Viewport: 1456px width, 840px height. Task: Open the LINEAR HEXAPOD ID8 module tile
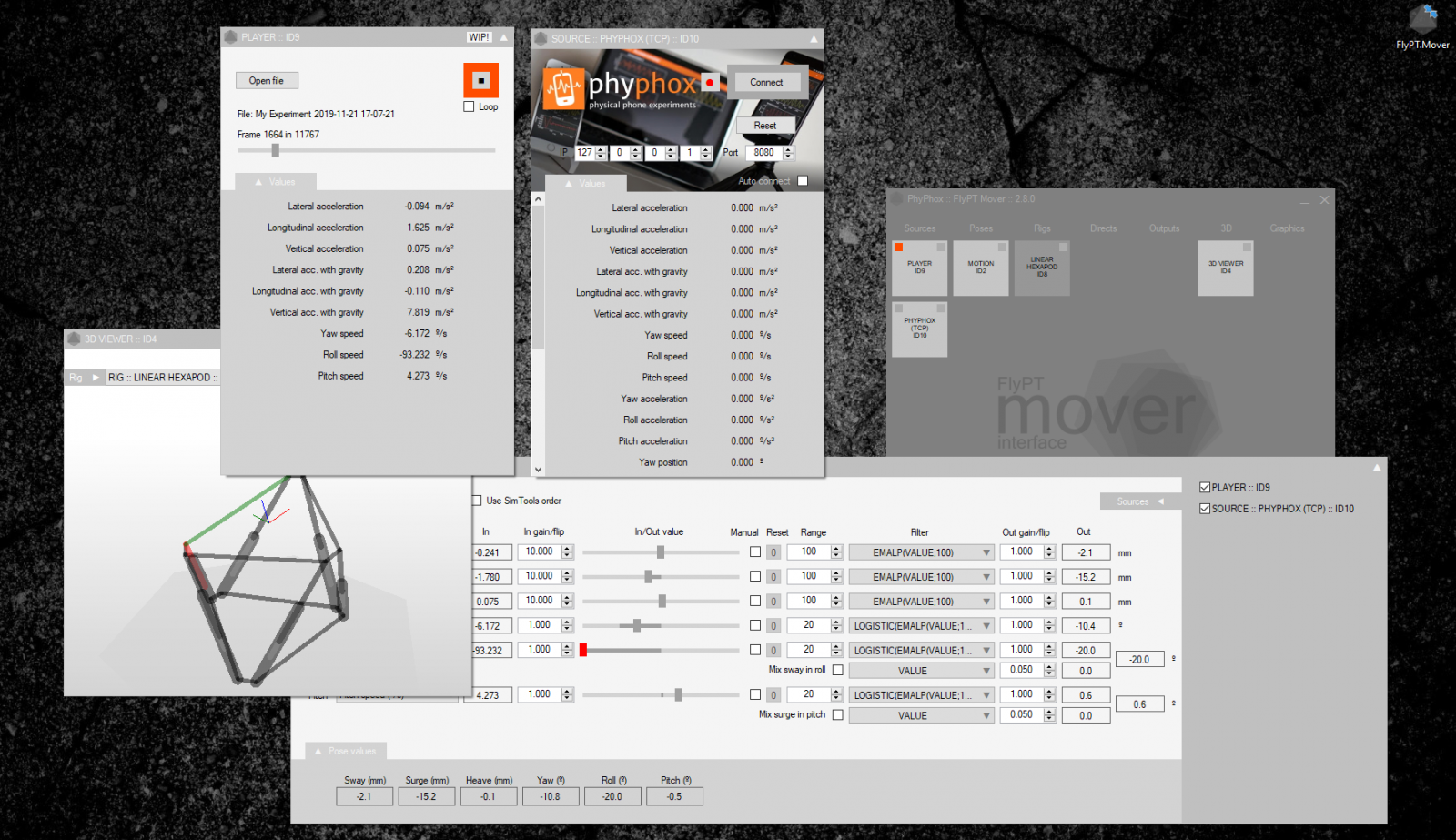coord(1042,268)
